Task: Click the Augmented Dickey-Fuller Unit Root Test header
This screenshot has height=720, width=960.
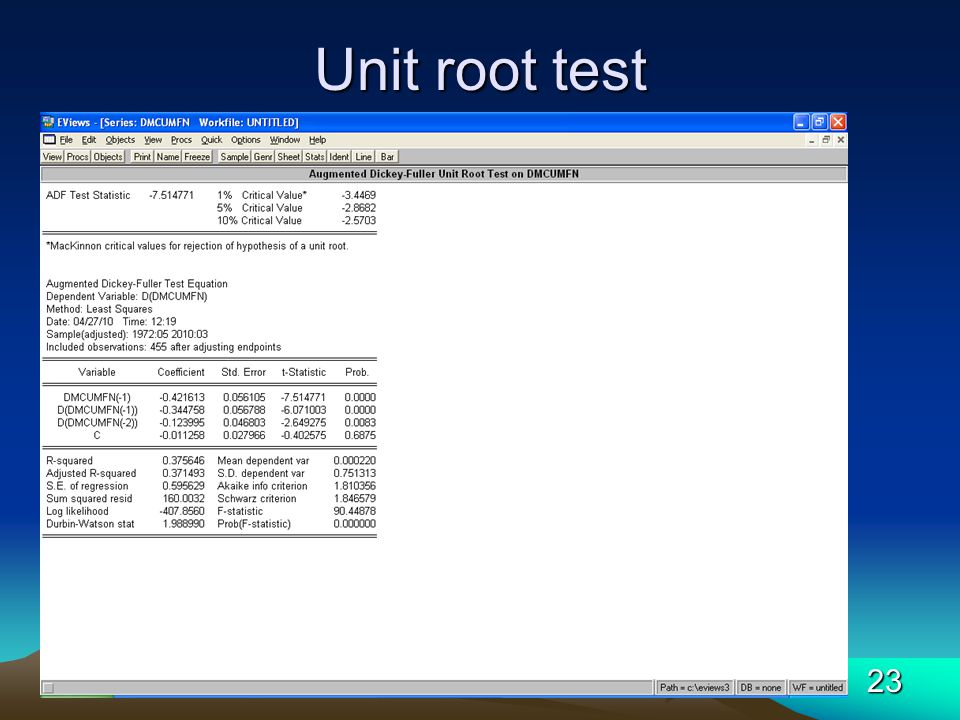Action: (444, 174)
